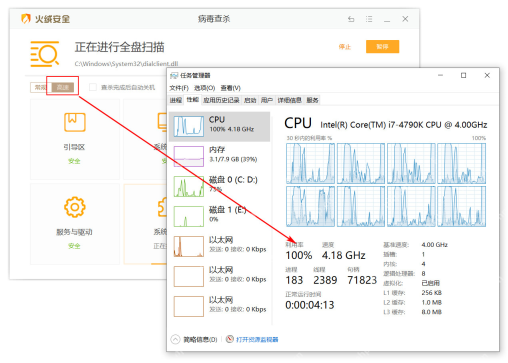The width and height of the screenshot is (508, 363).
Task: Switch to the 用户 tab
Action: pos(267,100)
